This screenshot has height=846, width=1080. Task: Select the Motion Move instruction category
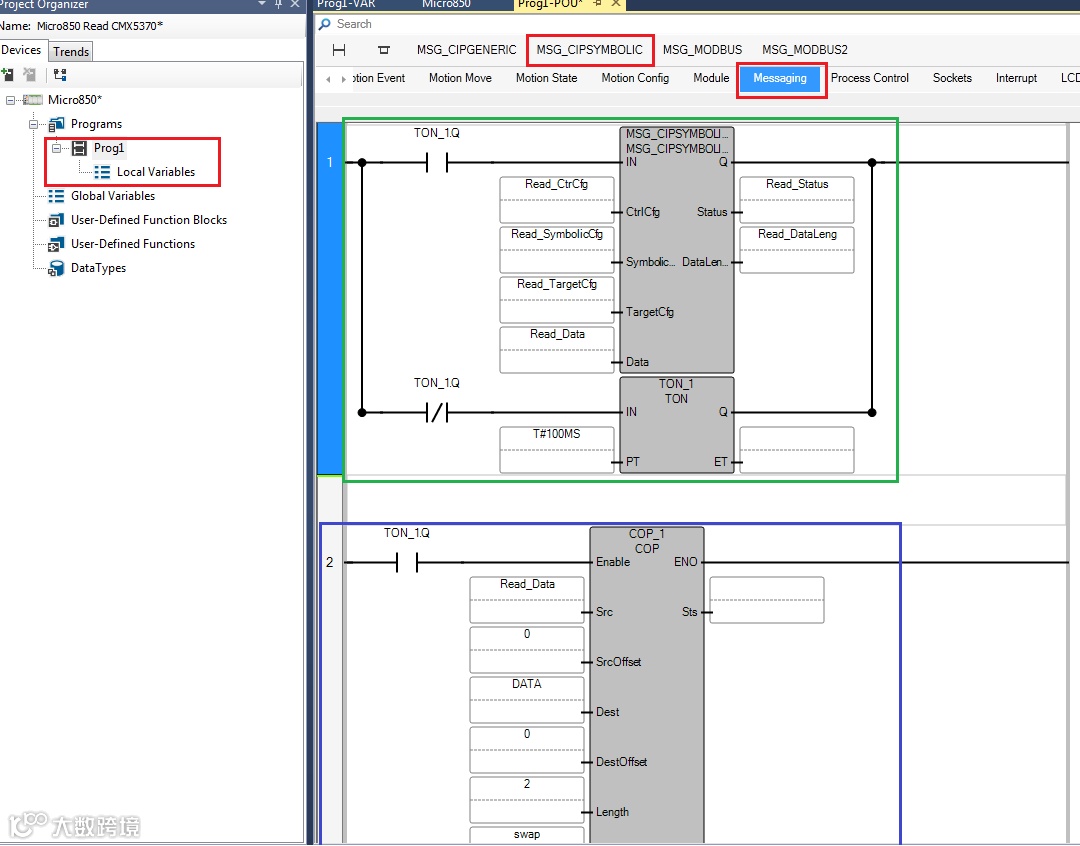point(460,79)
